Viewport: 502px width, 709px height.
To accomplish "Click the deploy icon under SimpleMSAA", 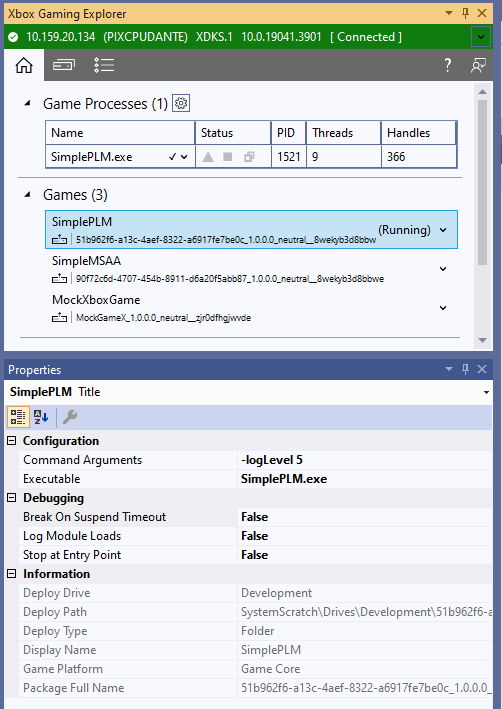I will pos(60,279).
